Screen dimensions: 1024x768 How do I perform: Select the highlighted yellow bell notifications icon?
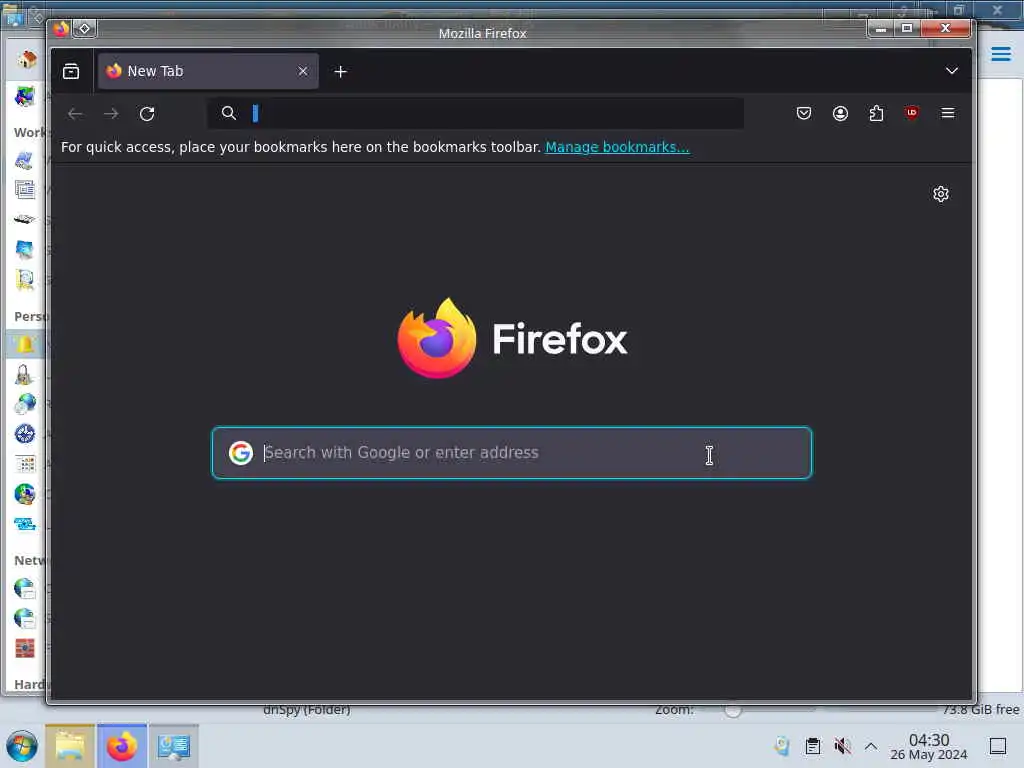(x=25, y=344)
